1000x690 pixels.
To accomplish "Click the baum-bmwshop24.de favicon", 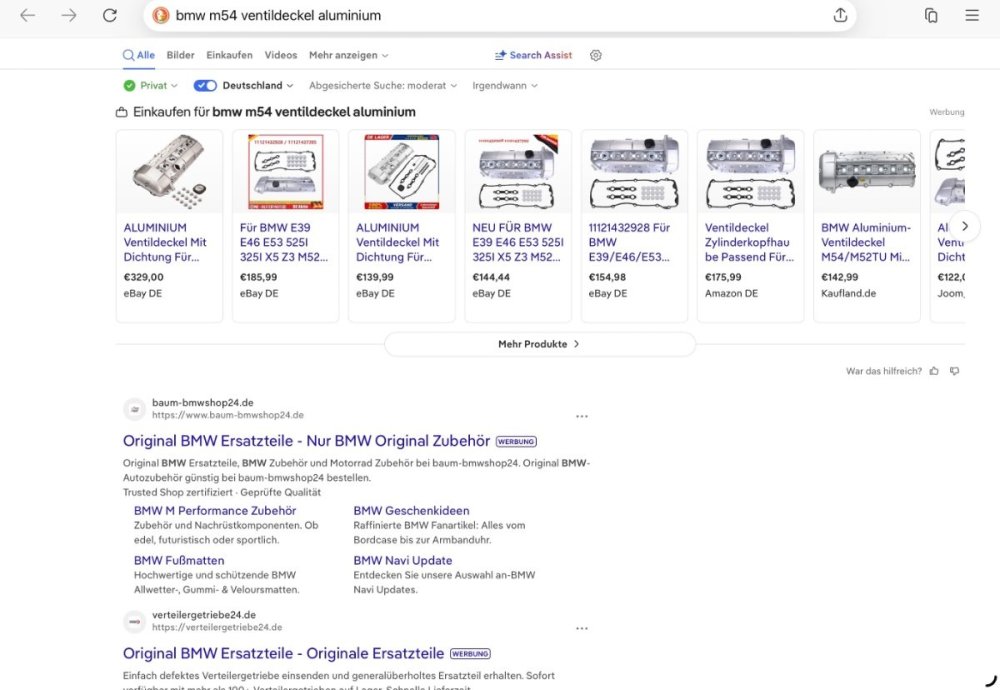I will click(135, 409).
